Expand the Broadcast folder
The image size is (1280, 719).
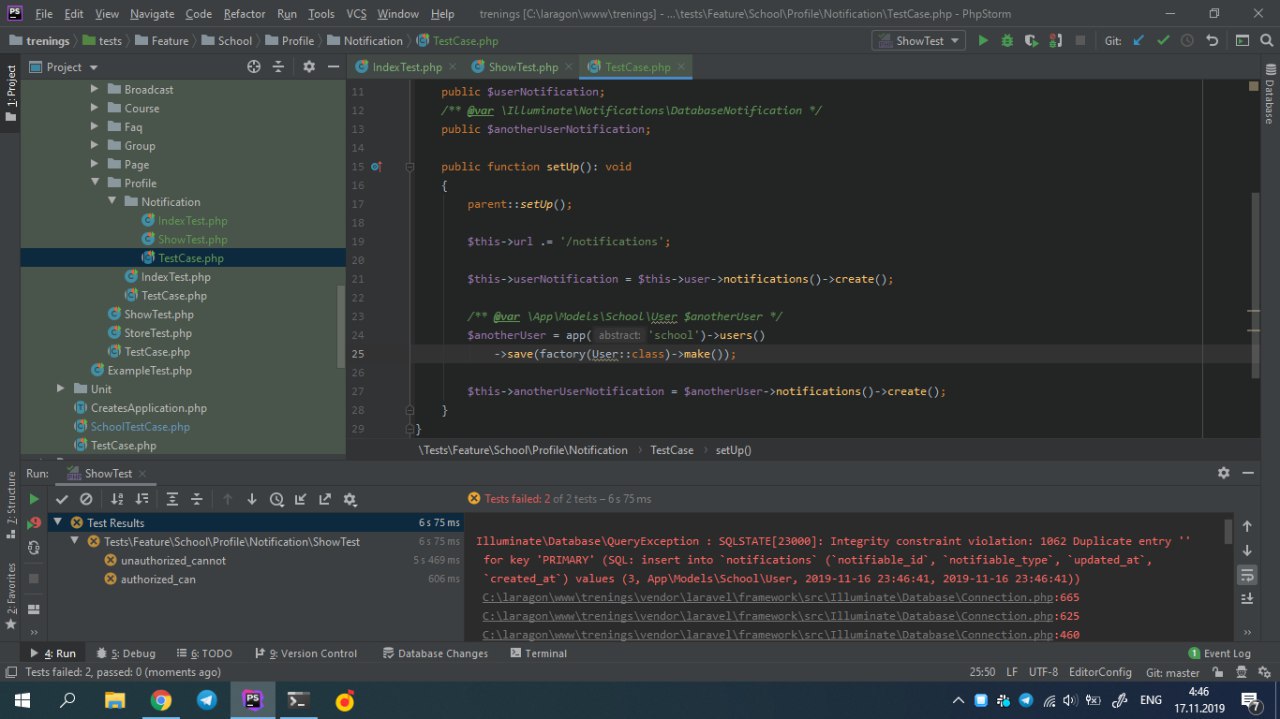pos(95,89)
